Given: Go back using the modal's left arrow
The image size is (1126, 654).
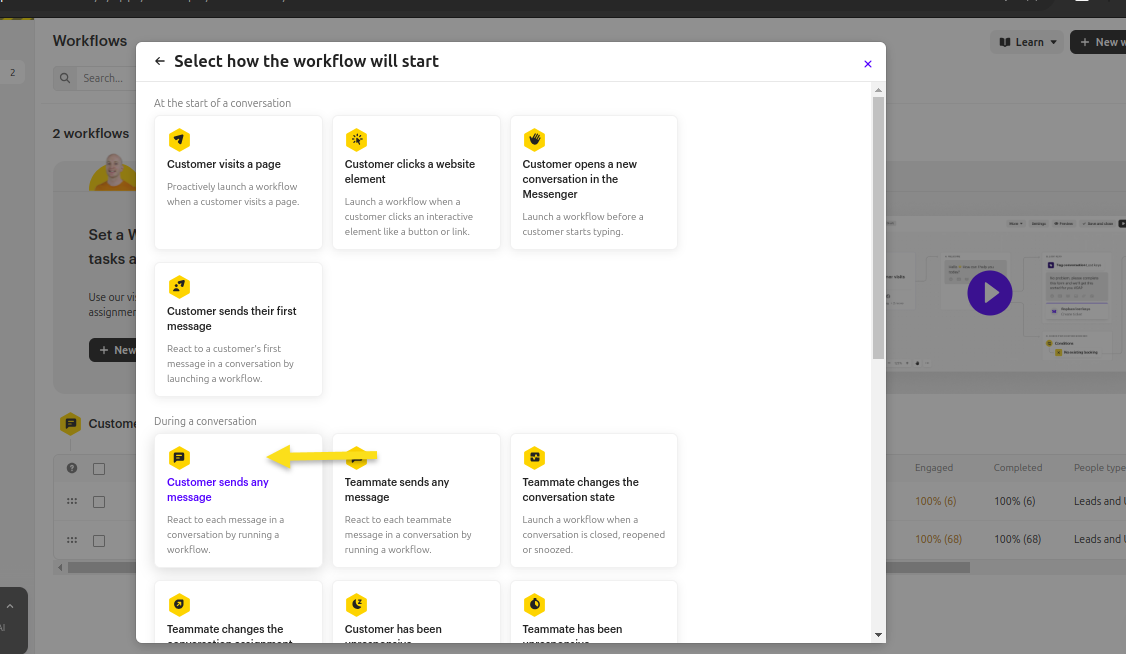Looking at the screenshot, I should [x=159, y=62].
